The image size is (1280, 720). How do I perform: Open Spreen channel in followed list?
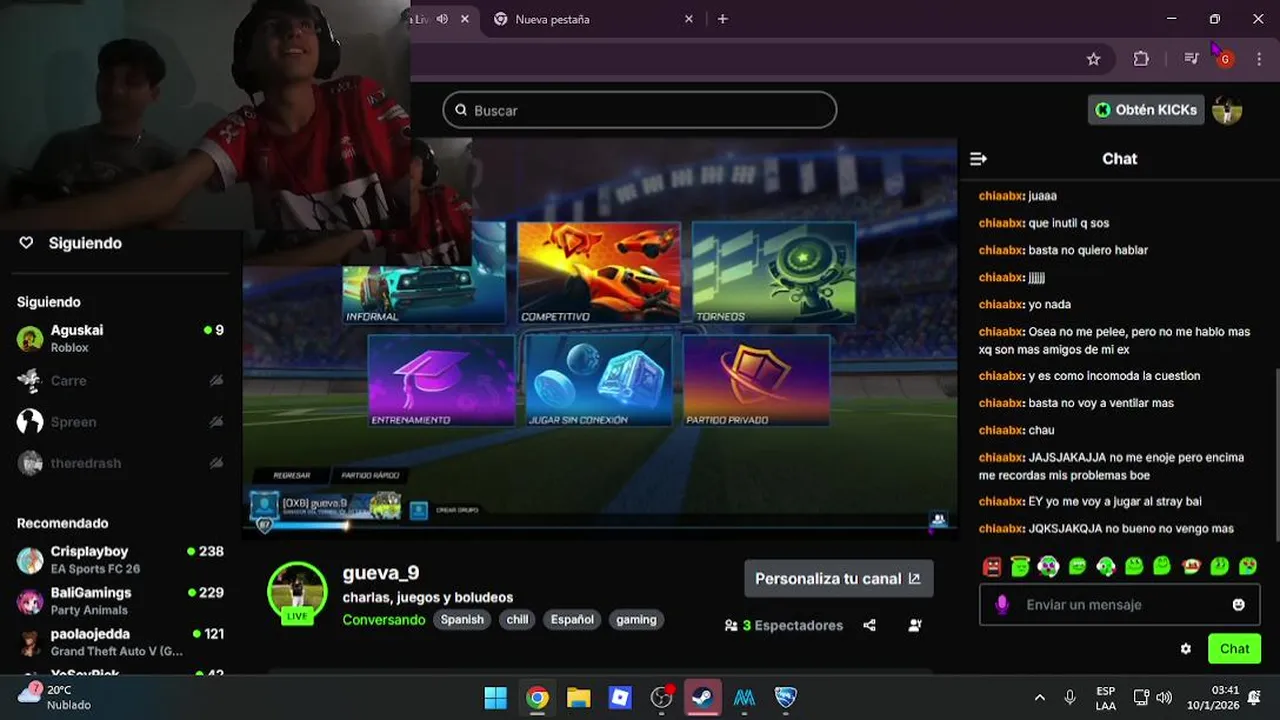[120, 422]
